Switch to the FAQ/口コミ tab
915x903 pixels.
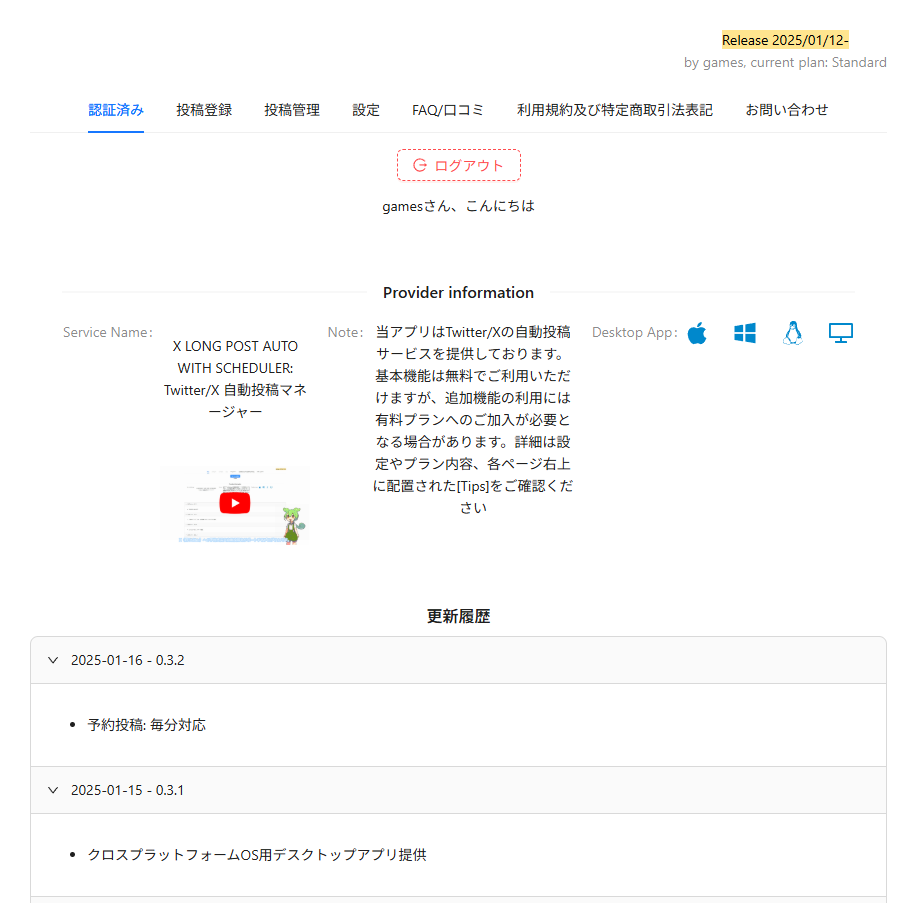coord(448,110)
